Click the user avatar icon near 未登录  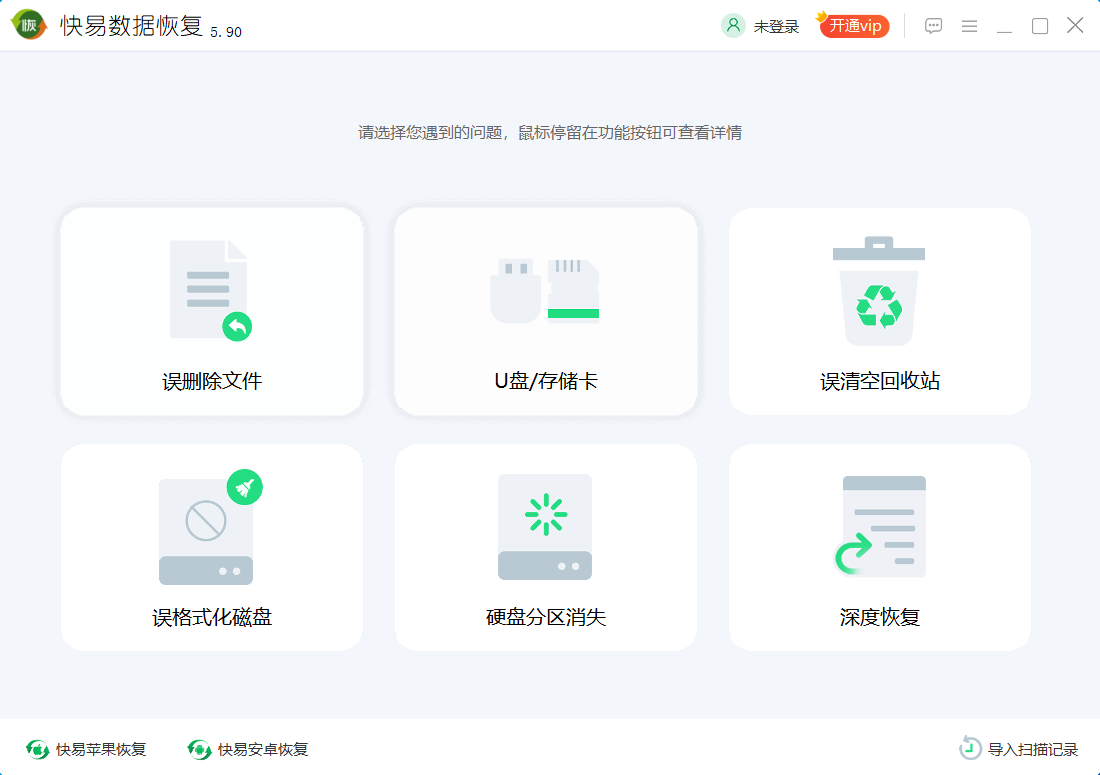point(734,25)
